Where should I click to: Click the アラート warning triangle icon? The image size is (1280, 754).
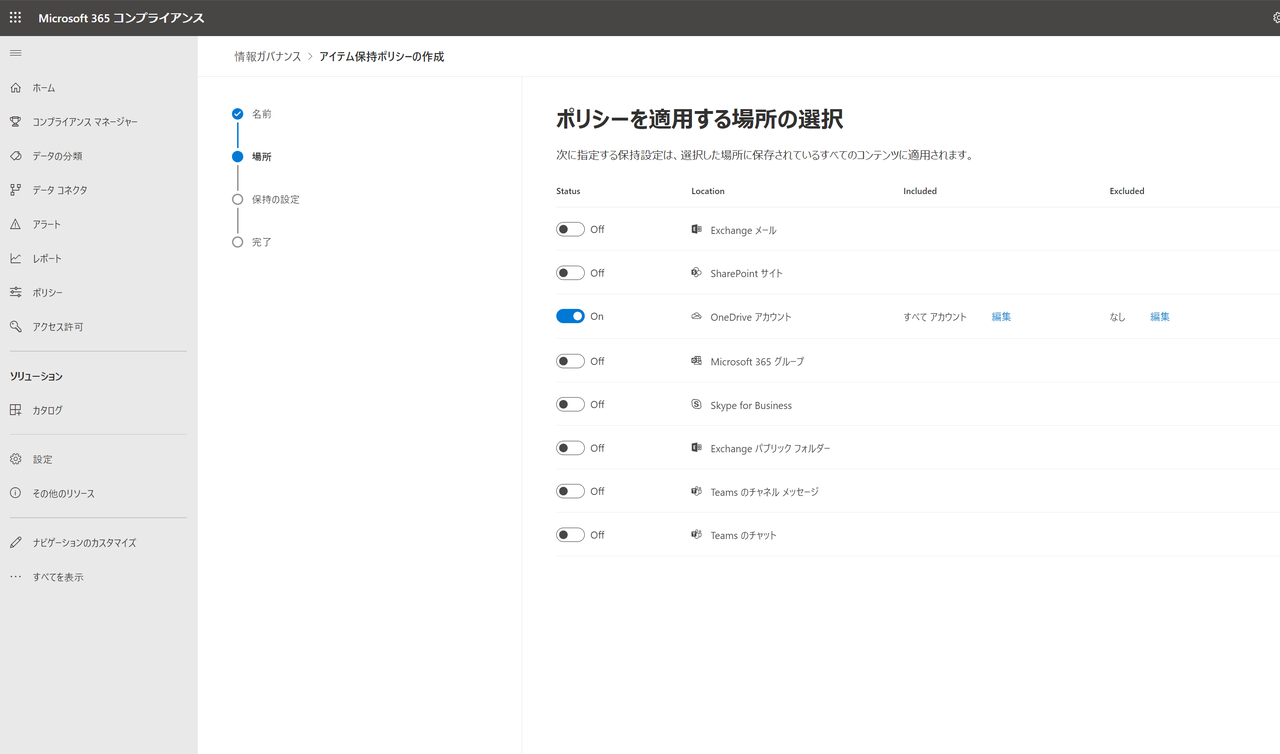[15, 224]
